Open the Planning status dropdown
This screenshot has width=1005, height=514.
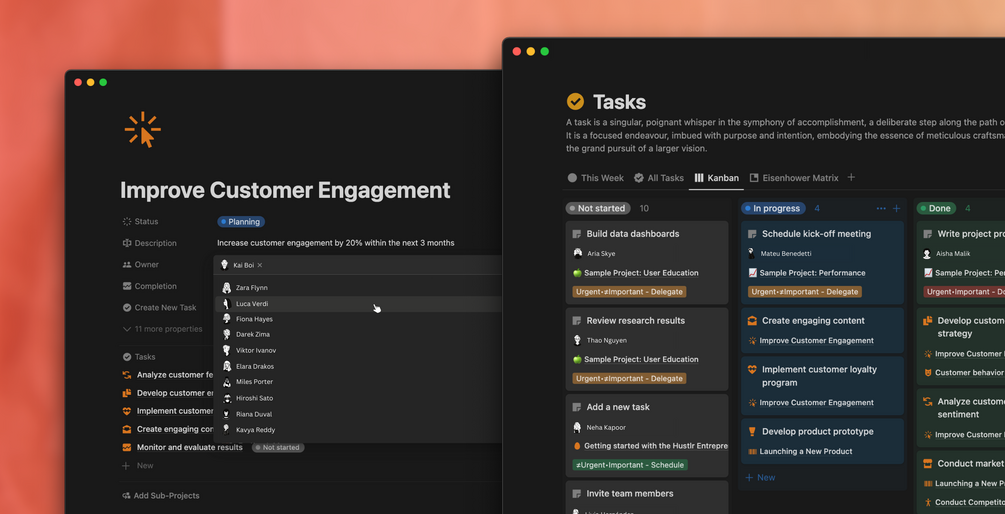coord(241,222)
